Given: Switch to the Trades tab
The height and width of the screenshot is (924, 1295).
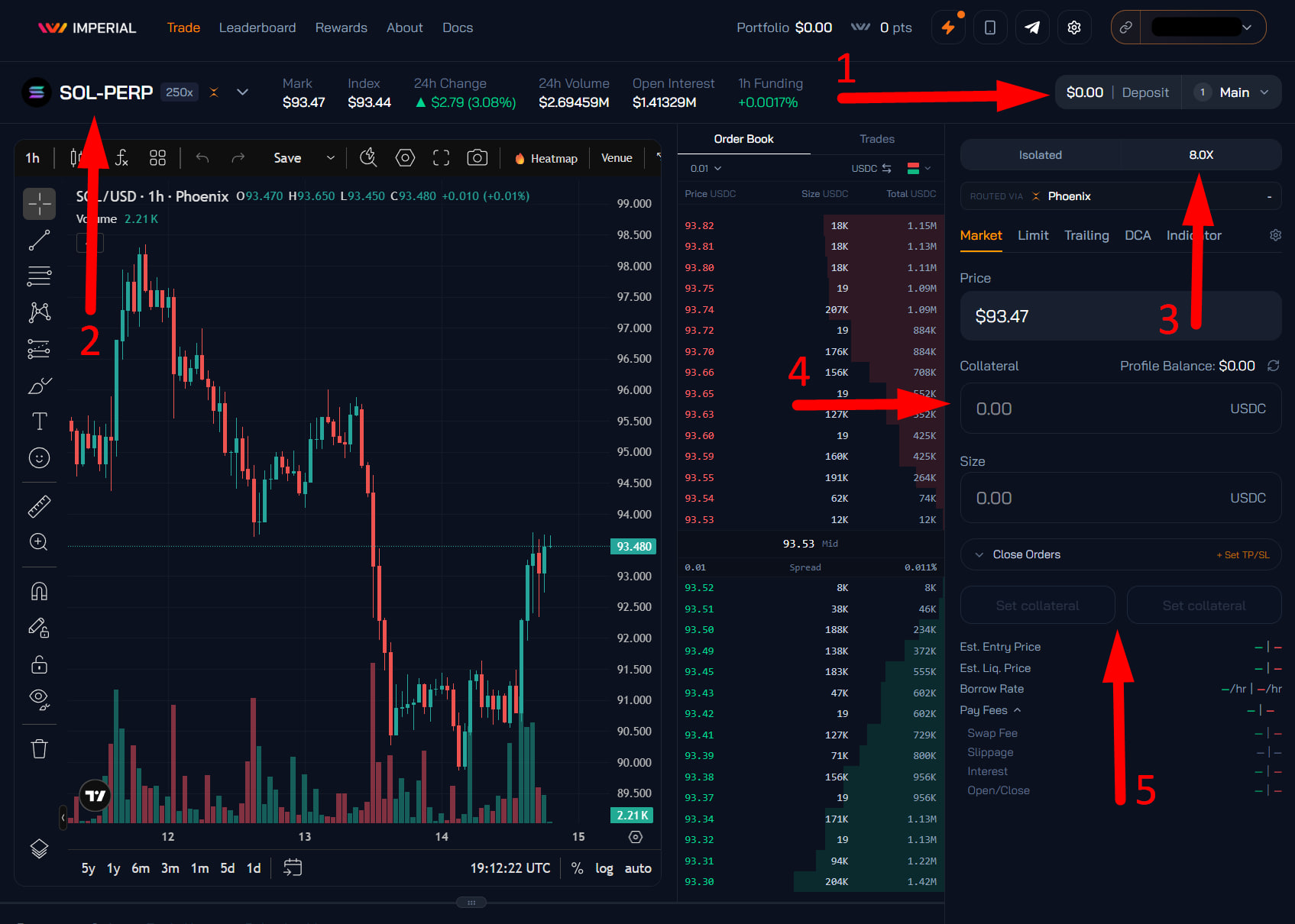Looking at the screenshot, I should (877, 139).
